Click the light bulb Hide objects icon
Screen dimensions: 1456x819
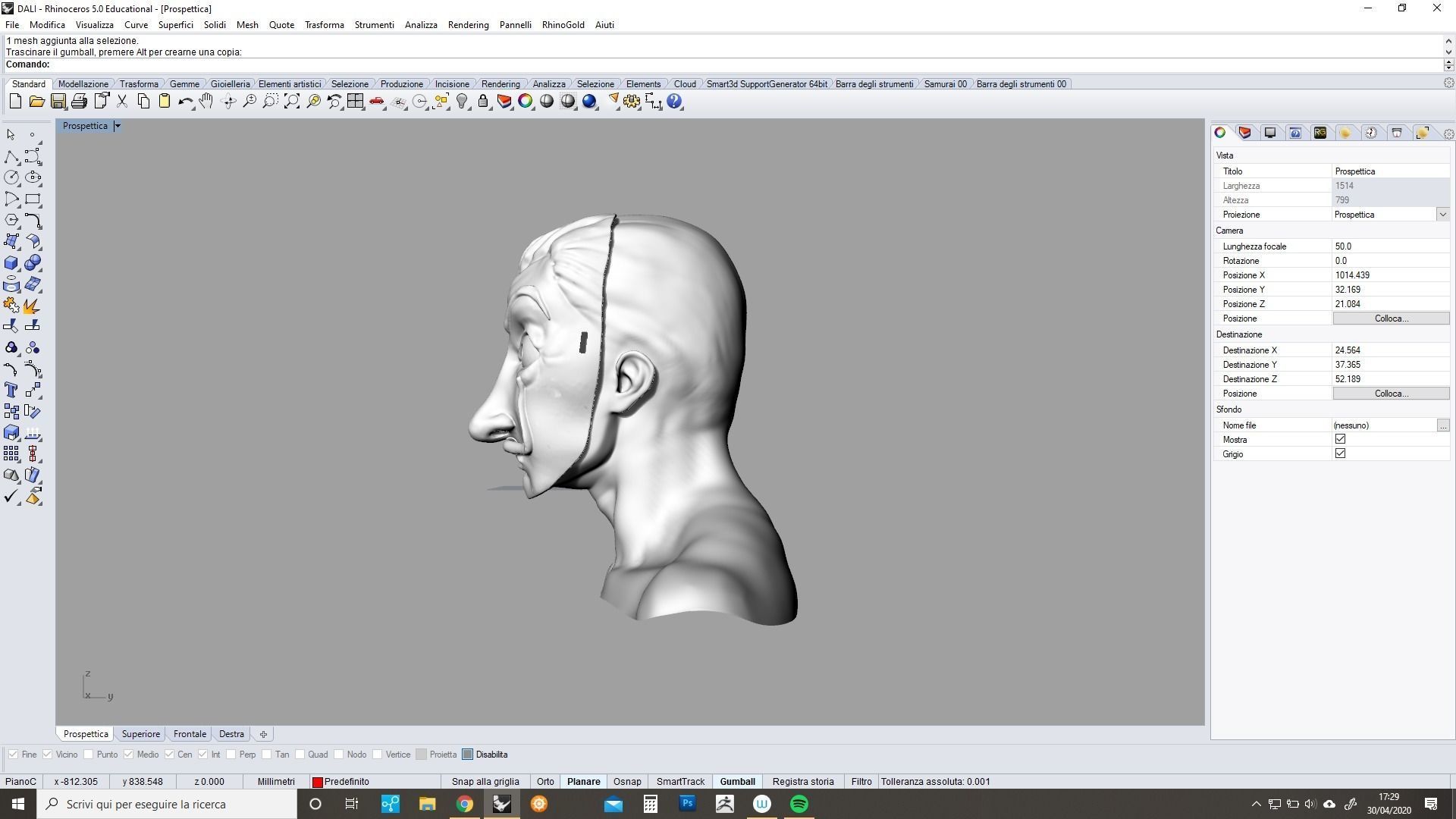pos(462,102)
